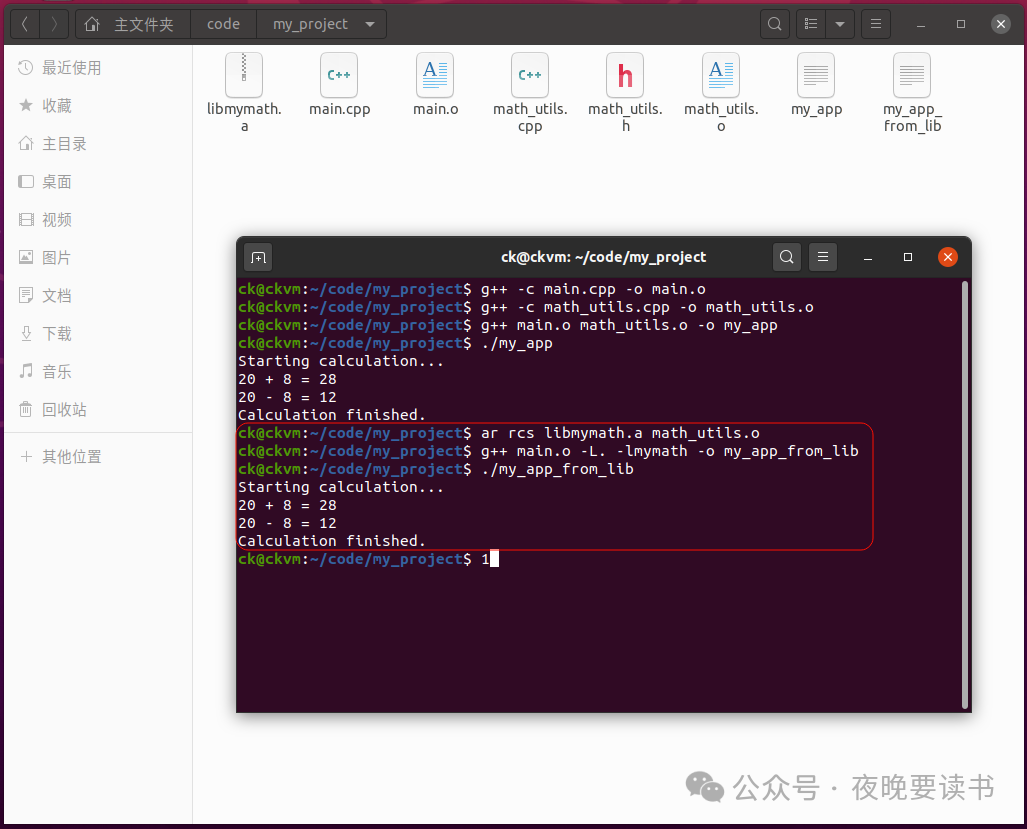Open 下载 downloads folder in sidebar
The height and width of the screenshot is (829, 1027).
click(x=98, y=333)
